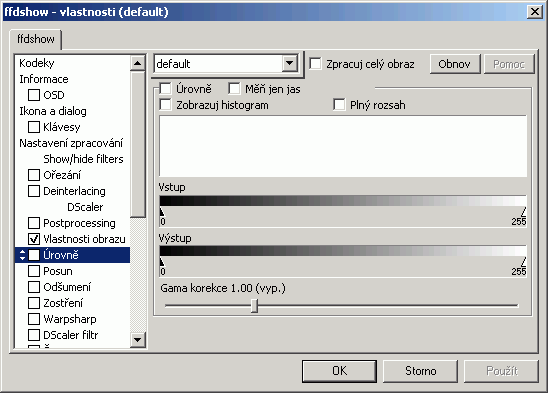Toggle the OSD checkbox in the list
This screenshot has width=548, height=393.
pyautogui.click(x=34, y=95)
